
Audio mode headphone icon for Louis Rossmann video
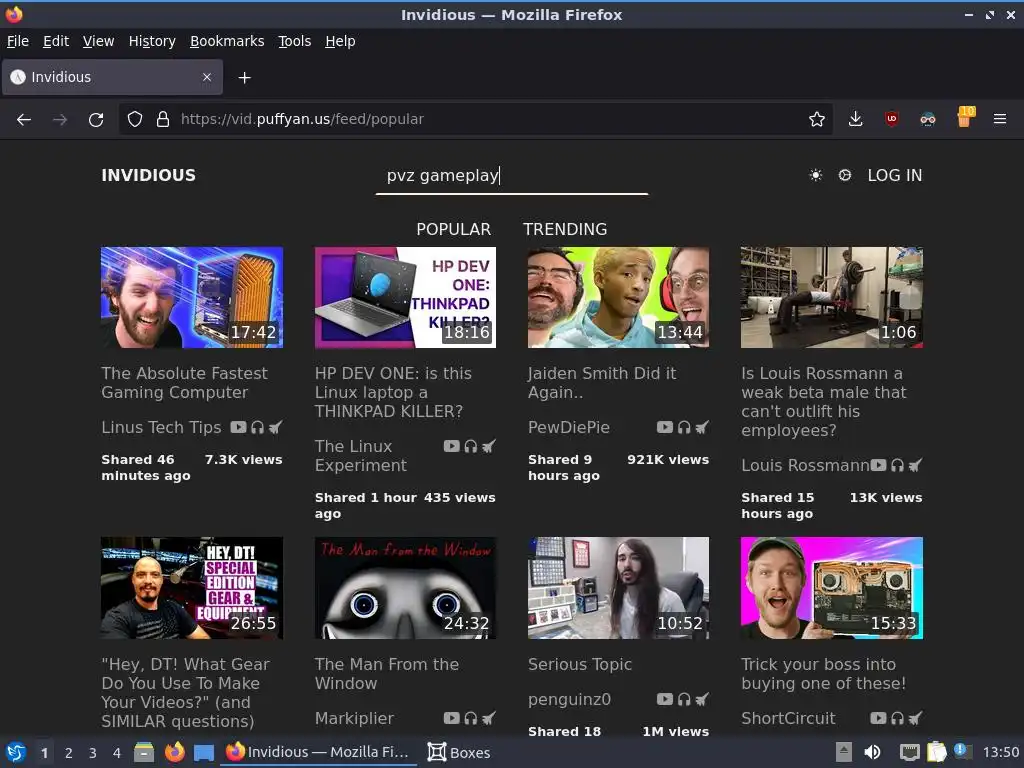pos(897,465)
